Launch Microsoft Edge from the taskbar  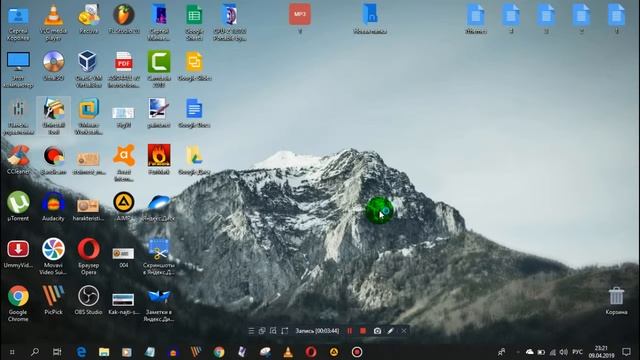click(81, 352)
